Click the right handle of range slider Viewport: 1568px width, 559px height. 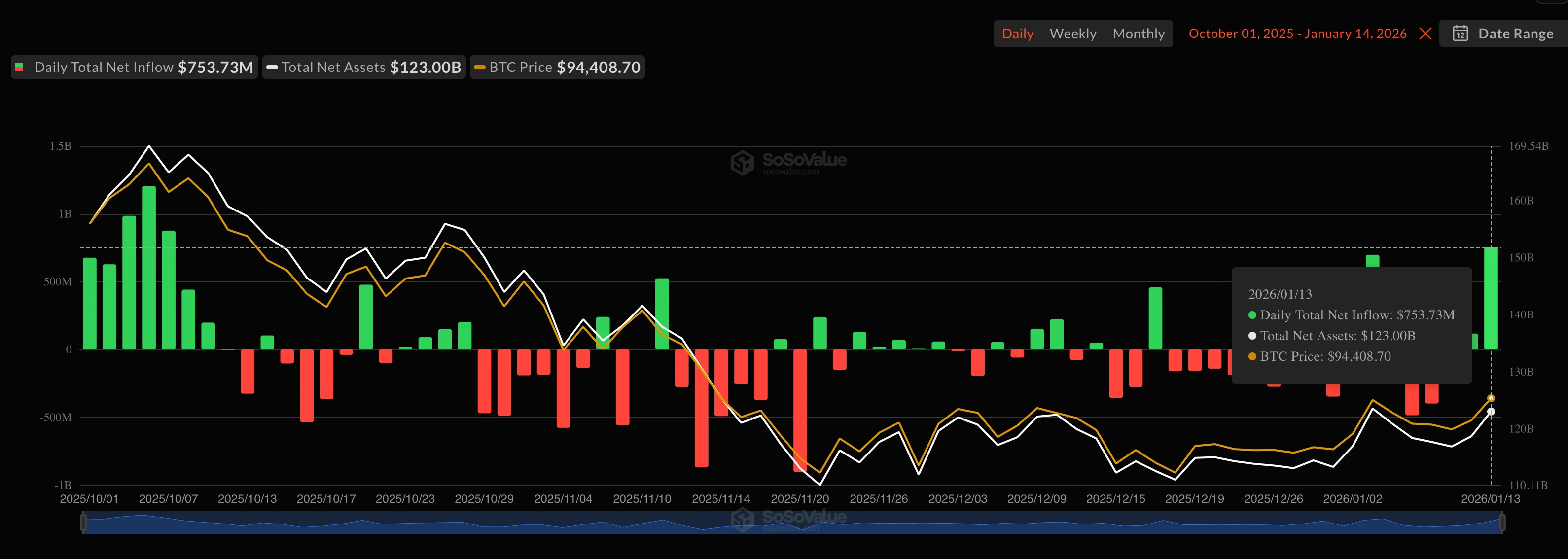tap(1501, 522)
